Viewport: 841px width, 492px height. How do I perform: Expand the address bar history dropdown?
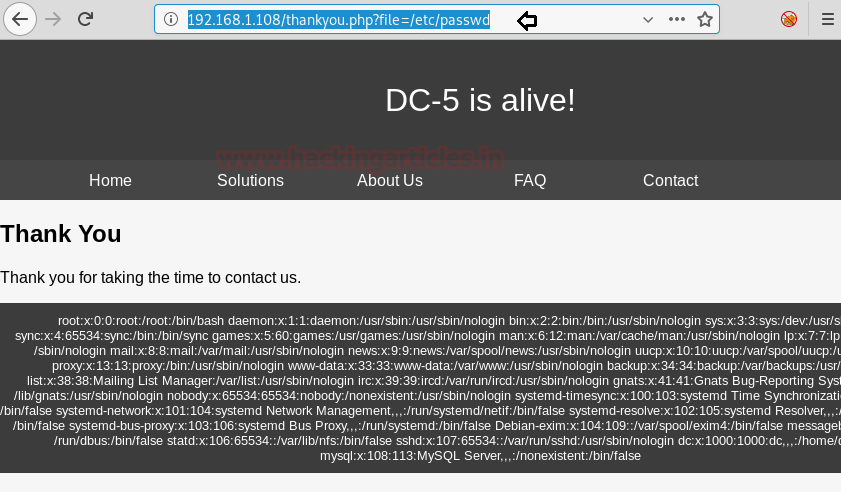tap(648, 20)
